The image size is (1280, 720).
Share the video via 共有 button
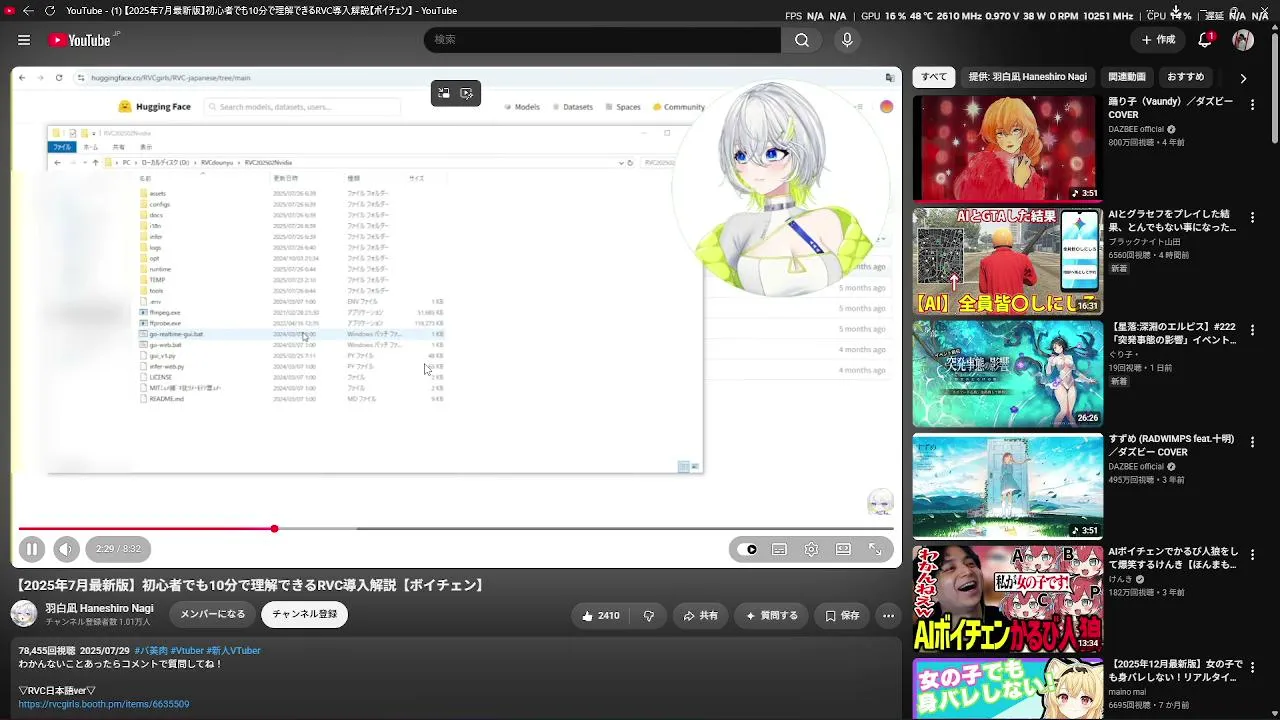point(700,616)
